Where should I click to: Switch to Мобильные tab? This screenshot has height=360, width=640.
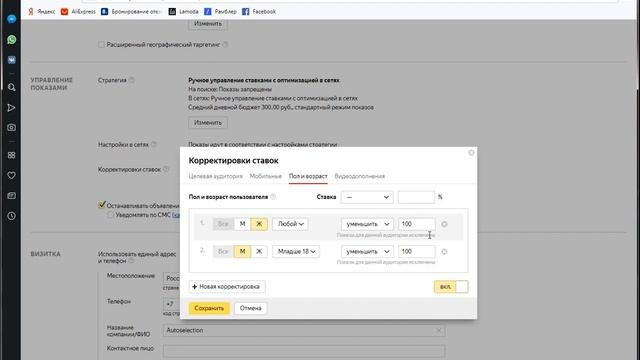[x=266, y=176]
